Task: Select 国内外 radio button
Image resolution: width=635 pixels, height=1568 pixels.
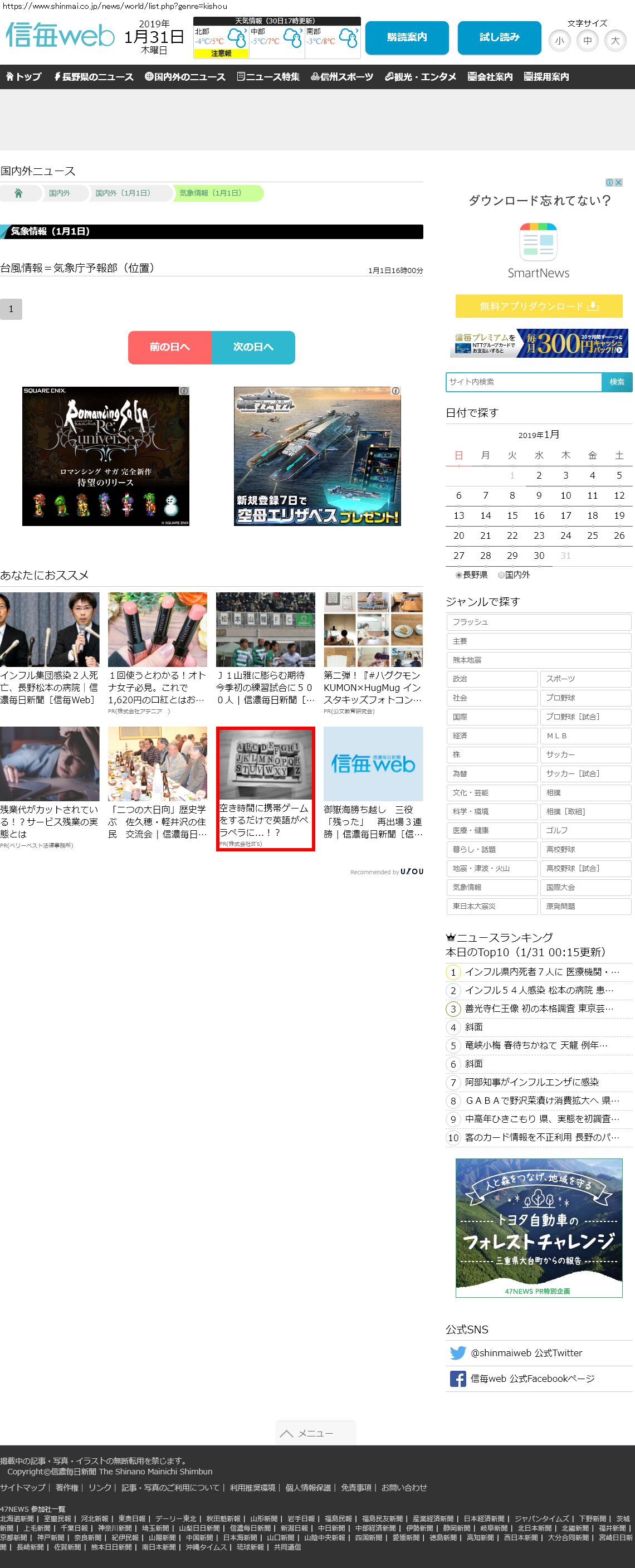Action: 501,574
